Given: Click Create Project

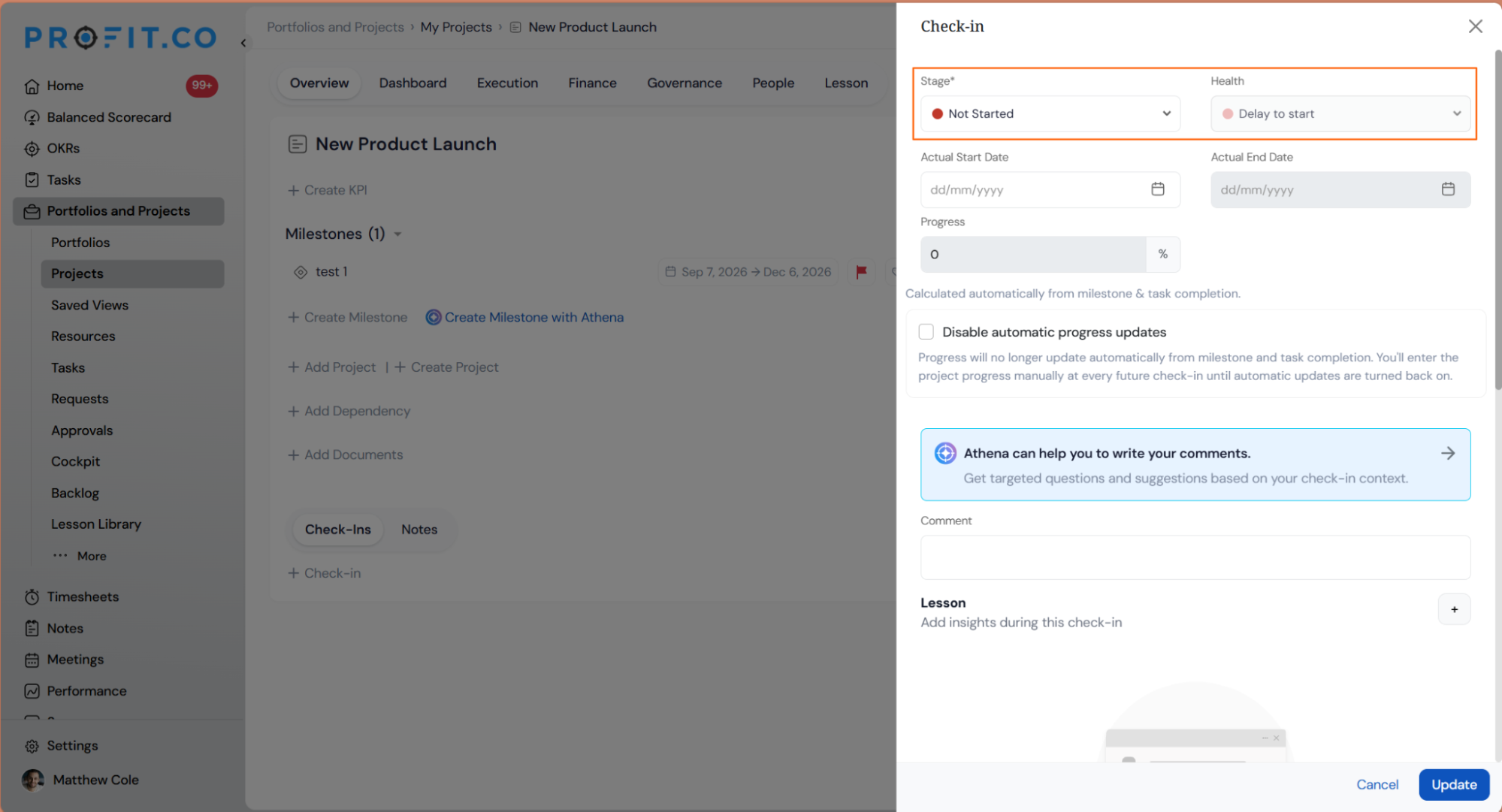Looking at the screenshot, I should (446, 367).
